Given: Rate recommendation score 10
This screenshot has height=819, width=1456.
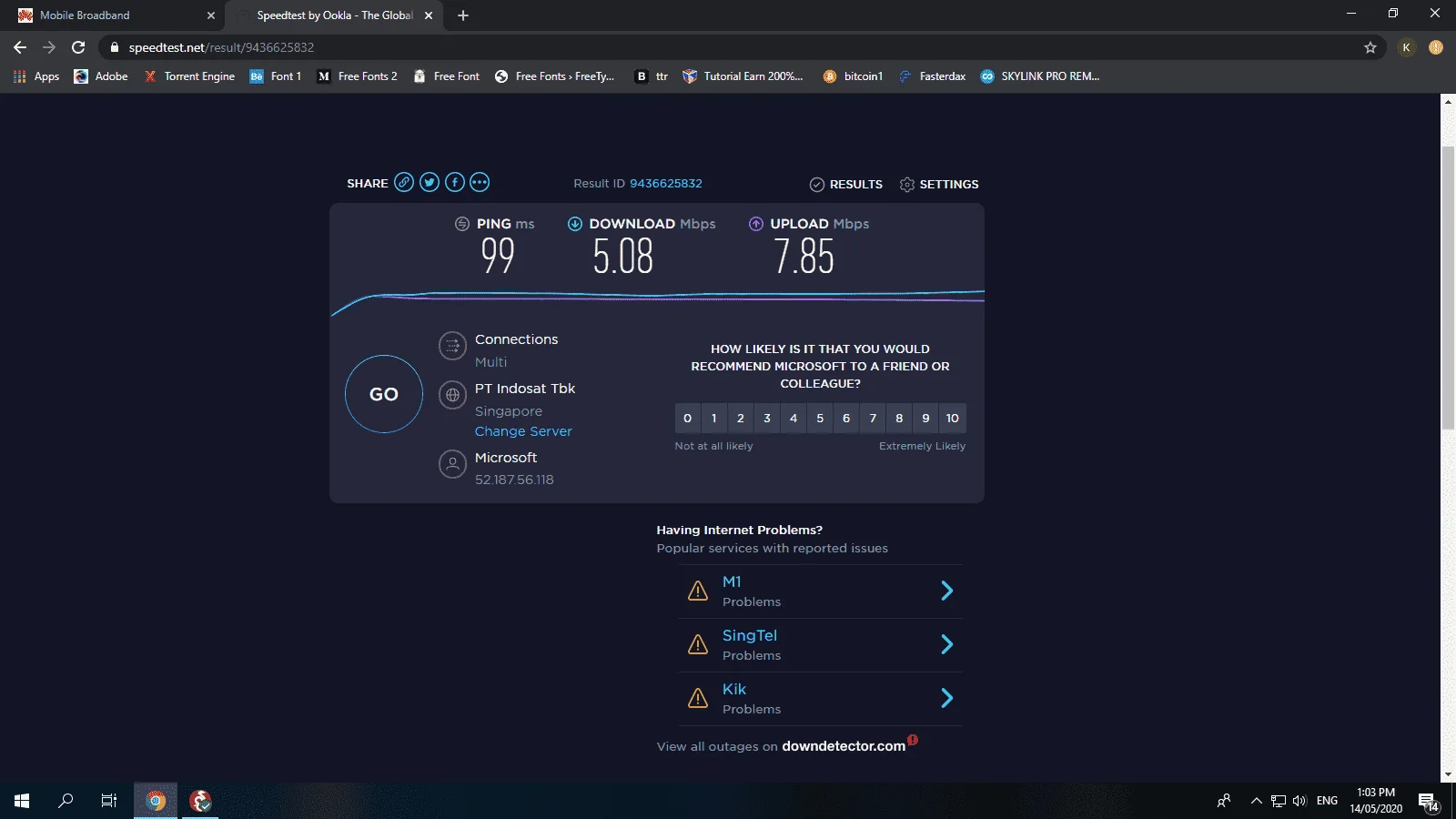Looking at the screenshot, I should tap(953, 418).
